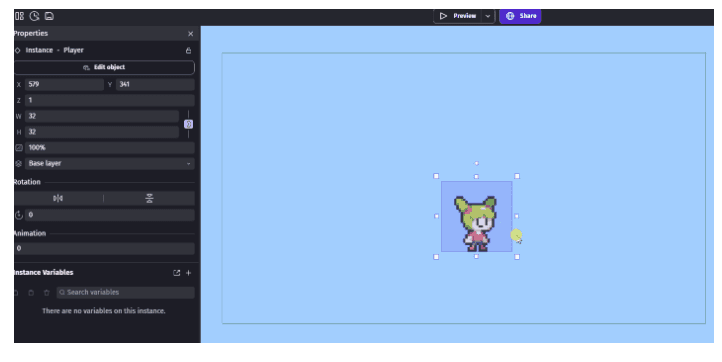Click the Search variables field
Viewport: 722px width, 362px height.
(126, 292)
